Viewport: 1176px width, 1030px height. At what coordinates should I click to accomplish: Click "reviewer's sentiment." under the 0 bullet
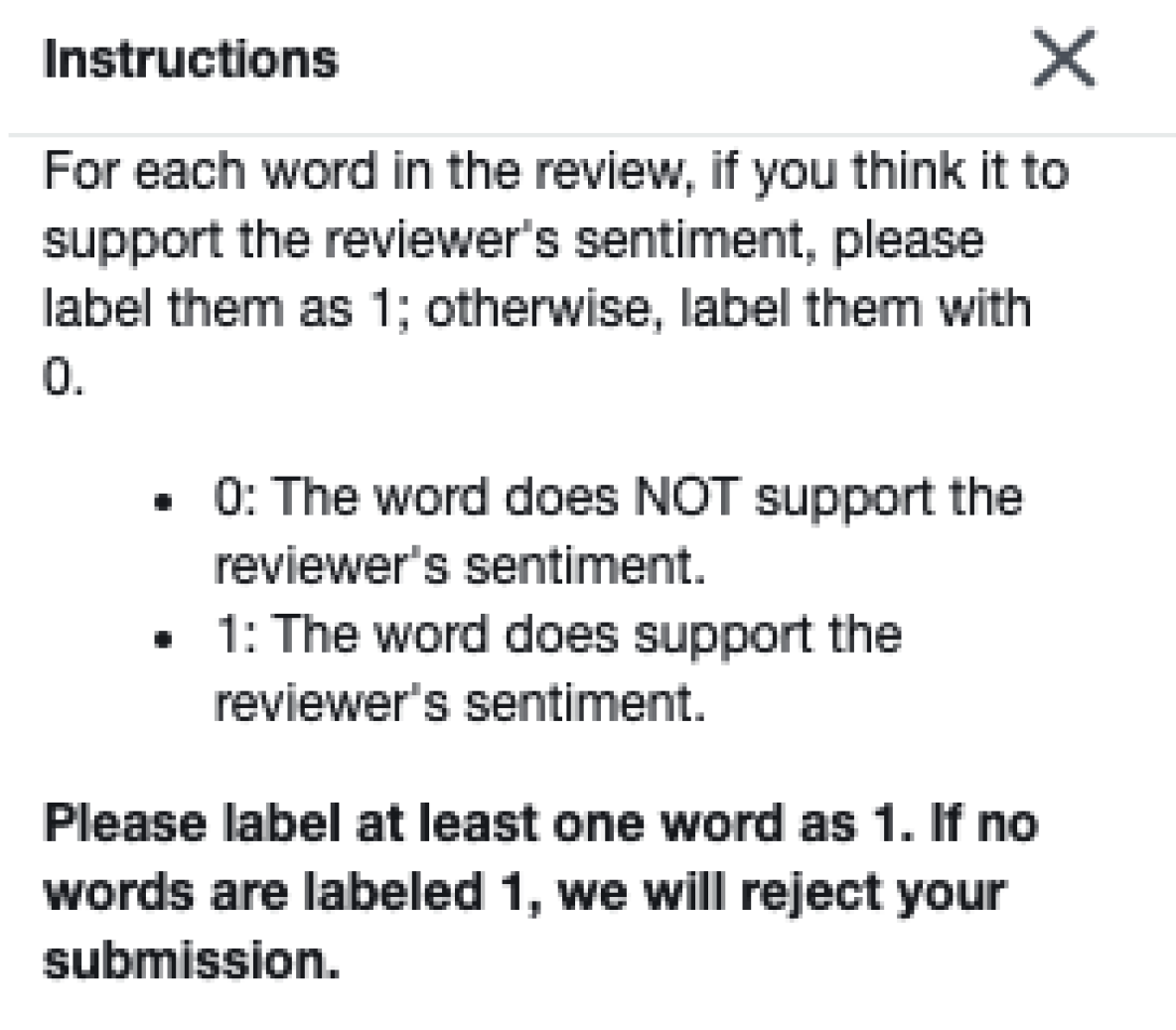[459, 565]
